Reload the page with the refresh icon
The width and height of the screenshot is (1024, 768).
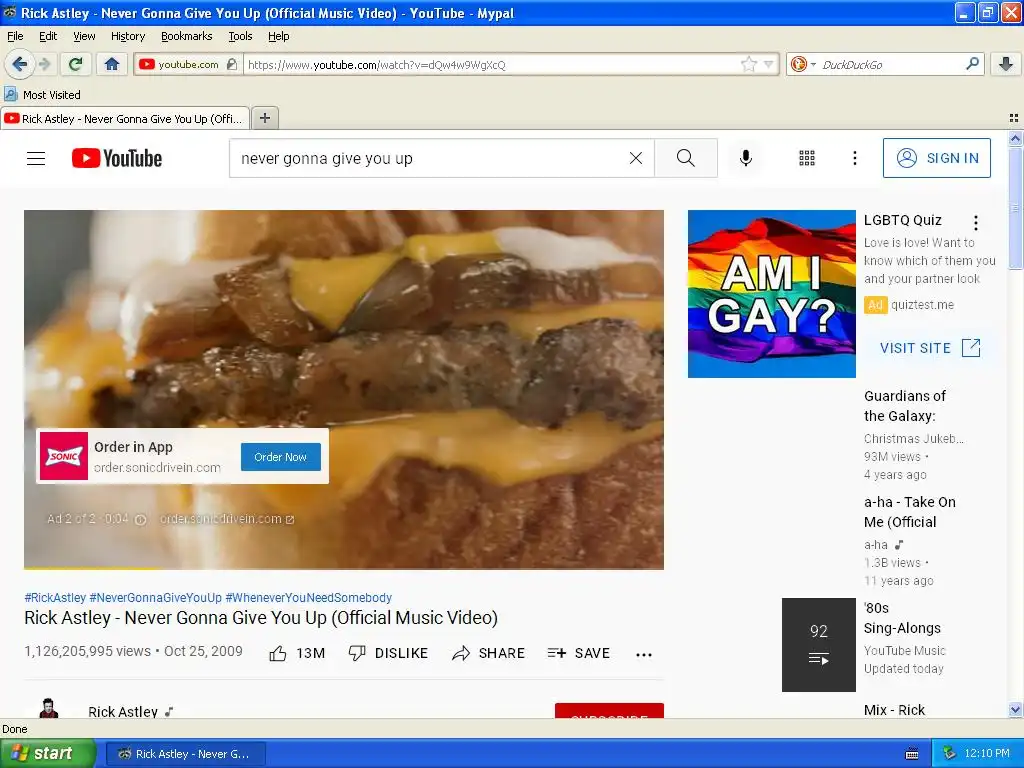[76, 64]
